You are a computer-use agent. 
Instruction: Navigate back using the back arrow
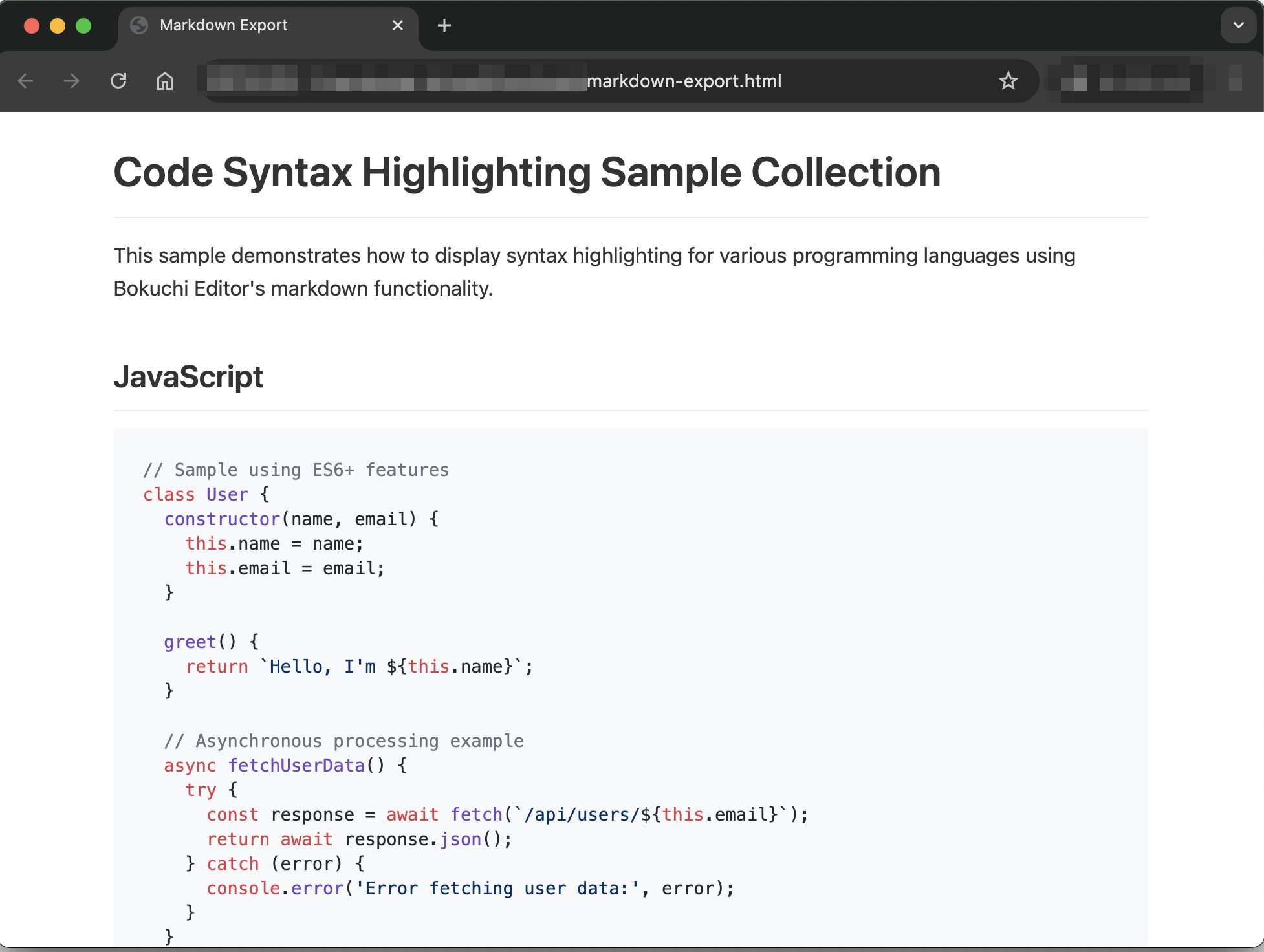pos(25,81)
